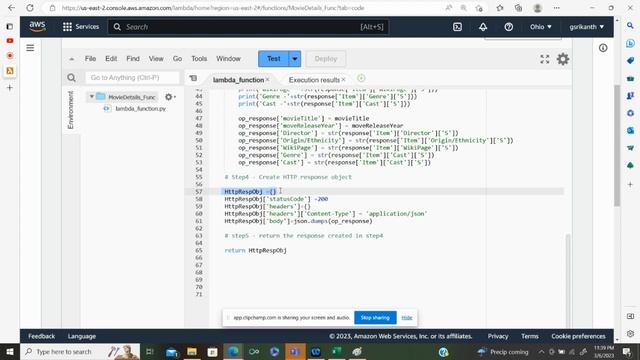
Task: Switch to the lambda_function tab
Action: 238,80
